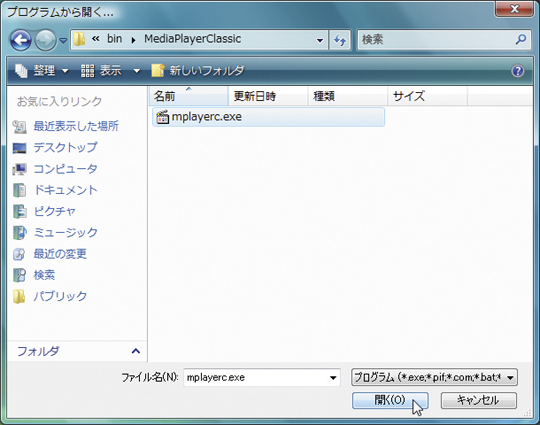Click the back navigation arrow button
This screenshot has height=425, width=540.
[21, 40]
